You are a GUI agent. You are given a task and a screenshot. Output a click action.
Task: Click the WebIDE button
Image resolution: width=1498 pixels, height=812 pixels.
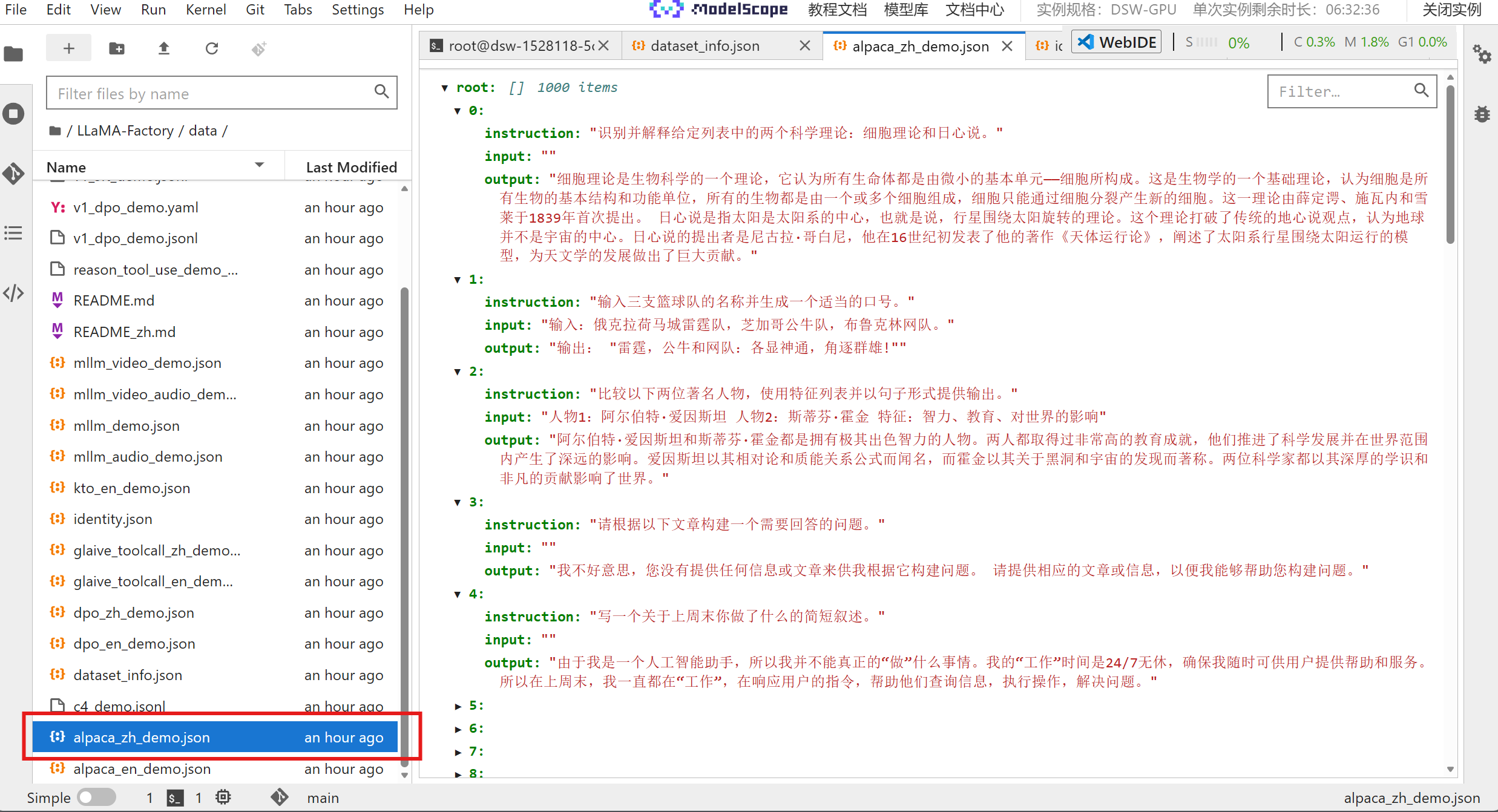(x=1117, y=42)
